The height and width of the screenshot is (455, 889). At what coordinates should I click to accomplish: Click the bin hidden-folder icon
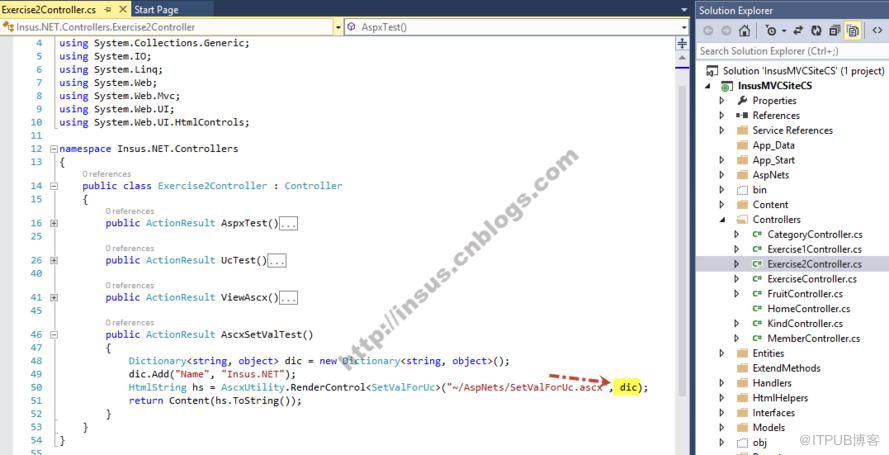click(742, 190)
